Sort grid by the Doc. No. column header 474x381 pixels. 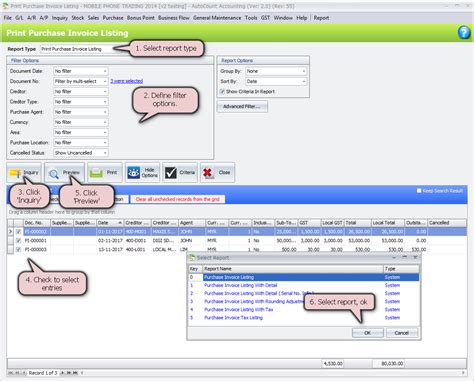(37, 223)
